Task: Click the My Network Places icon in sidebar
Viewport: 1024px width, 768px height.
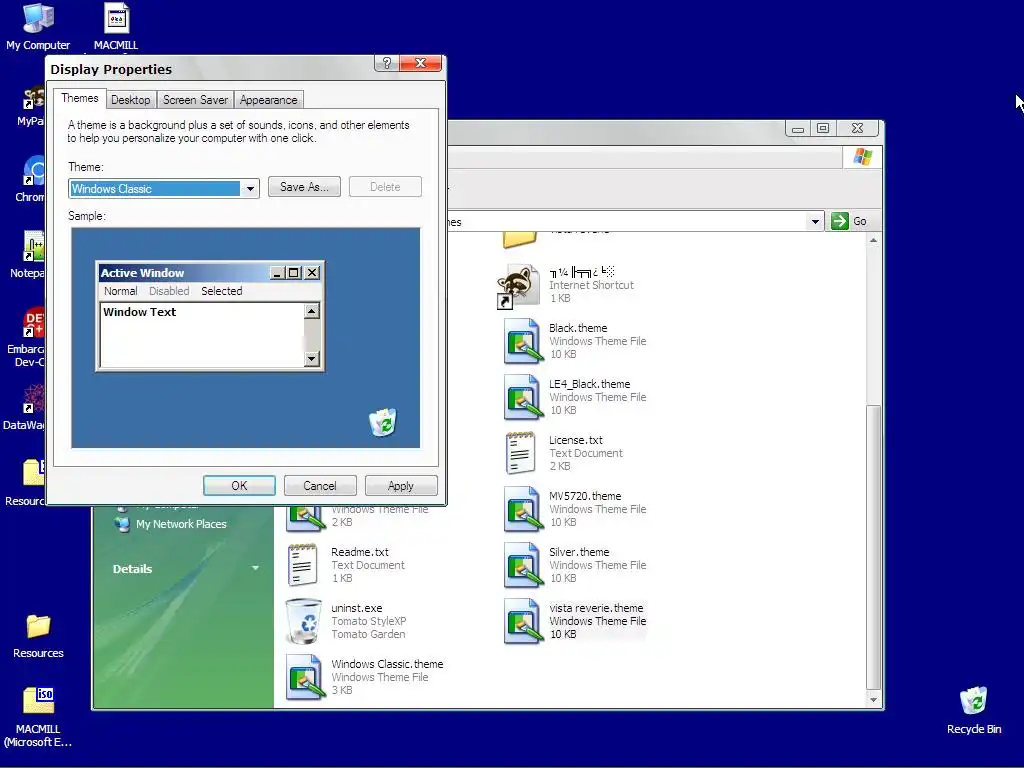Action: (122, 524)
